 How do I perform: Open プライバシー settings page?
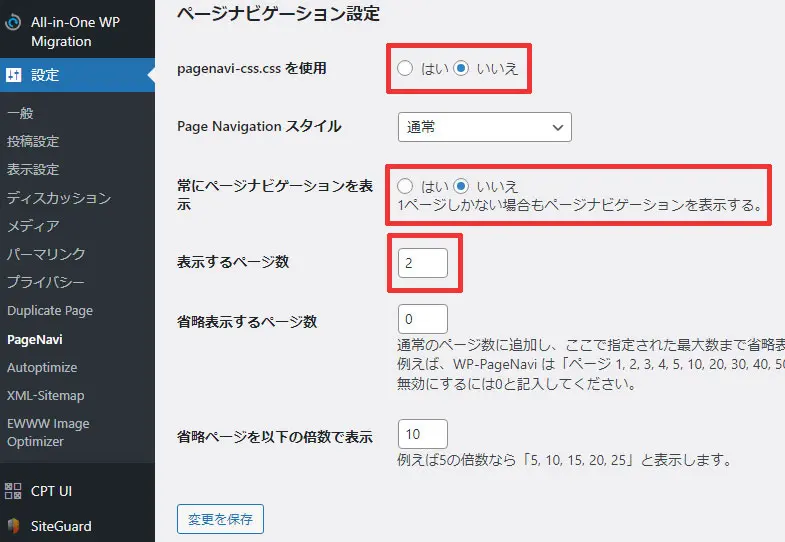click(x=46, y=282)
